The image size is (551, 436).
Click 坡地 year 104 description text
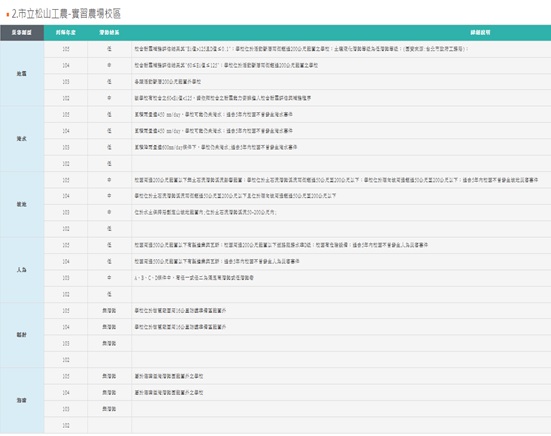[x=235, y=196]
